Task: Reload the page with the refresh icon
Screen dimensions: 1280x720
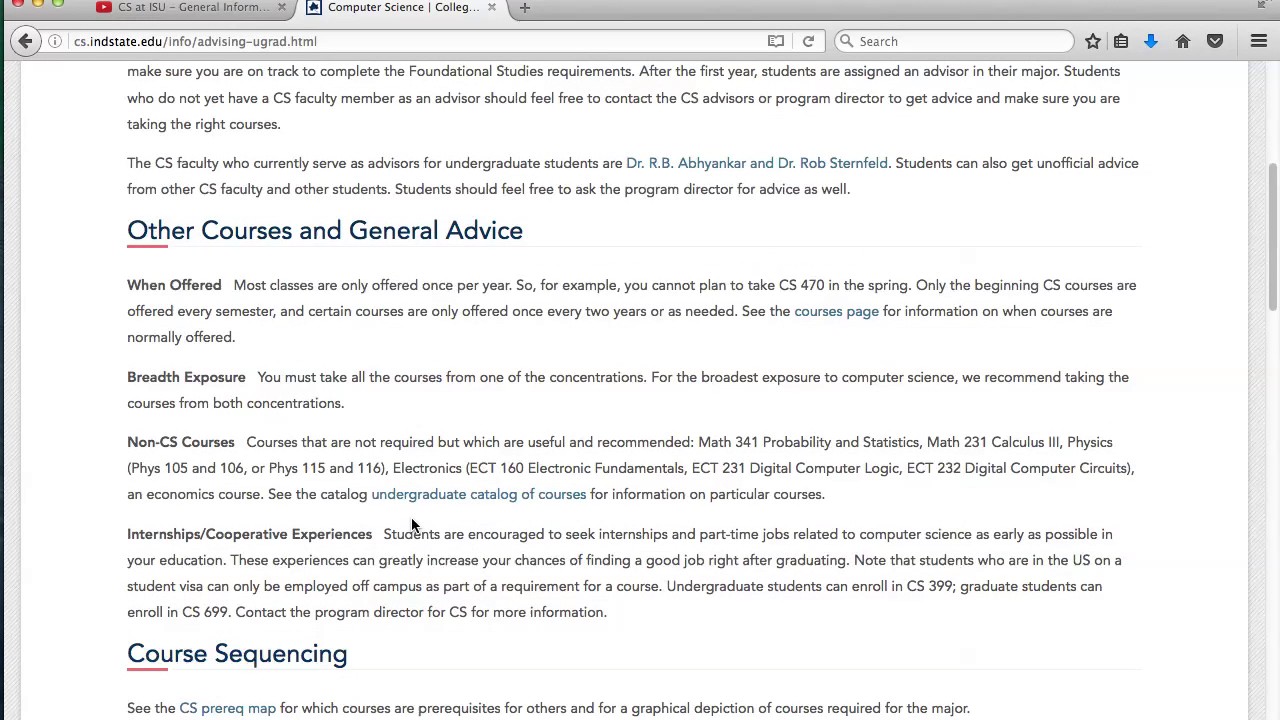Action: click(x=808, y=41)
